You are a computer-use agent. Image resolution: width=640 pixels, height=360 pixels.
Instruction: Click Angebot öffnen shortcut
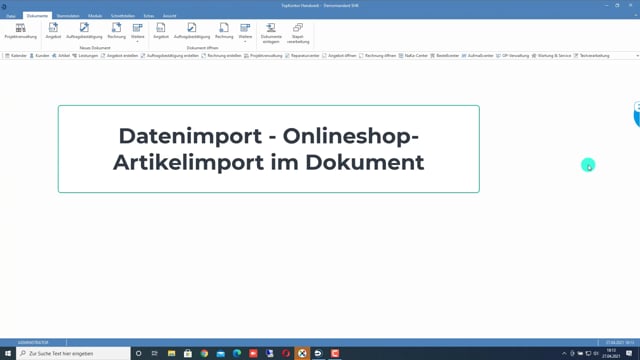pyautogui.click(x=340, y=56)
